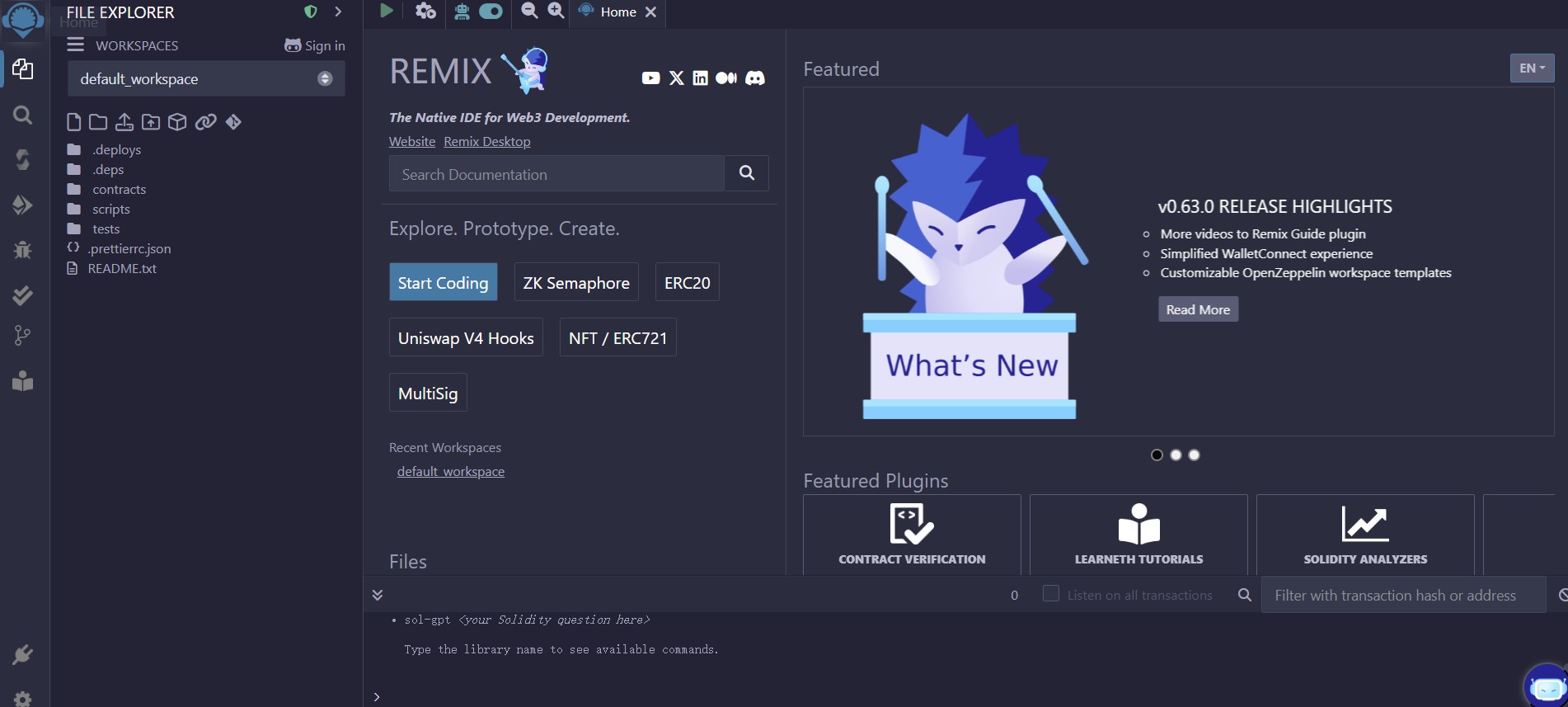This screenshot has height=707, width=1568.
Task: Collapse File Explorer panel with chevron
Action: (x=338, y=12)
